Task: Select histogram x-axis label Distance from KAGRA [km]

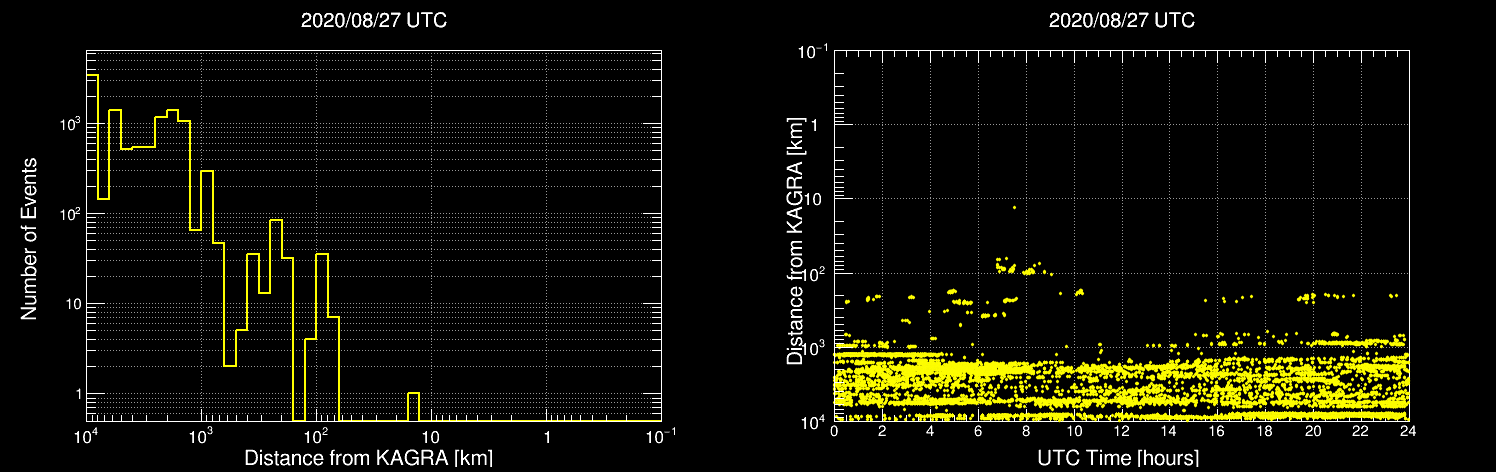Action: coord(368,458)
